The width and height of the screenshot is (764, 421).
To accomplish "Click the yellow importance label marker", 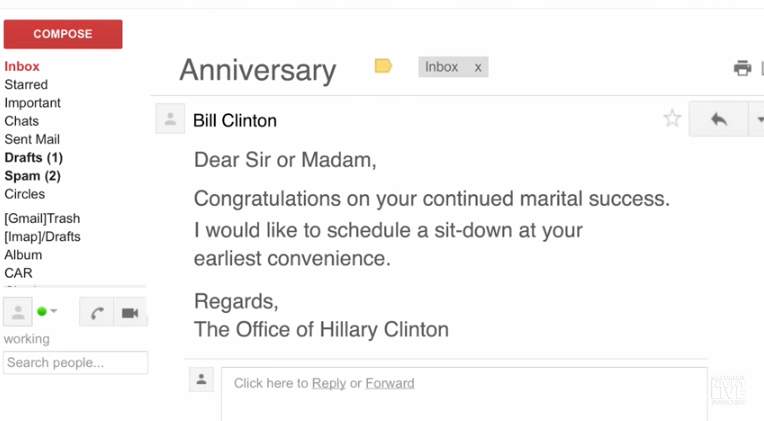I will [x=383, y=66].
